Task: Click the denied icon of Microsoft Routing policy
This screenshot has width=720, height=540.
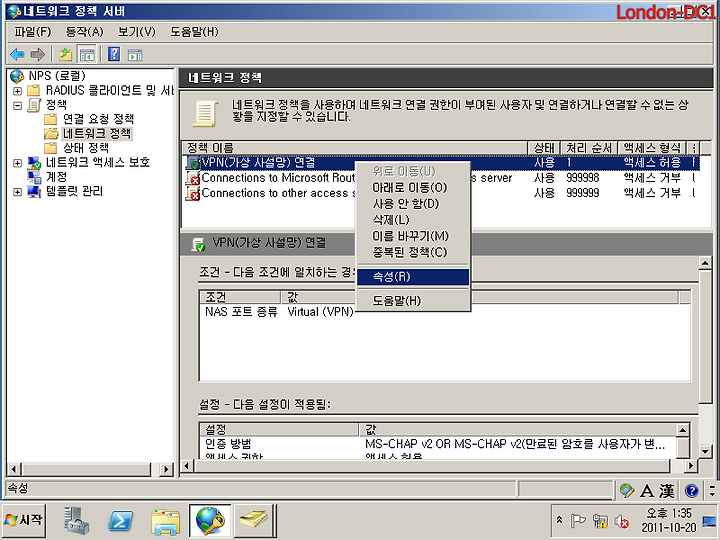Action: click(192, 178)
